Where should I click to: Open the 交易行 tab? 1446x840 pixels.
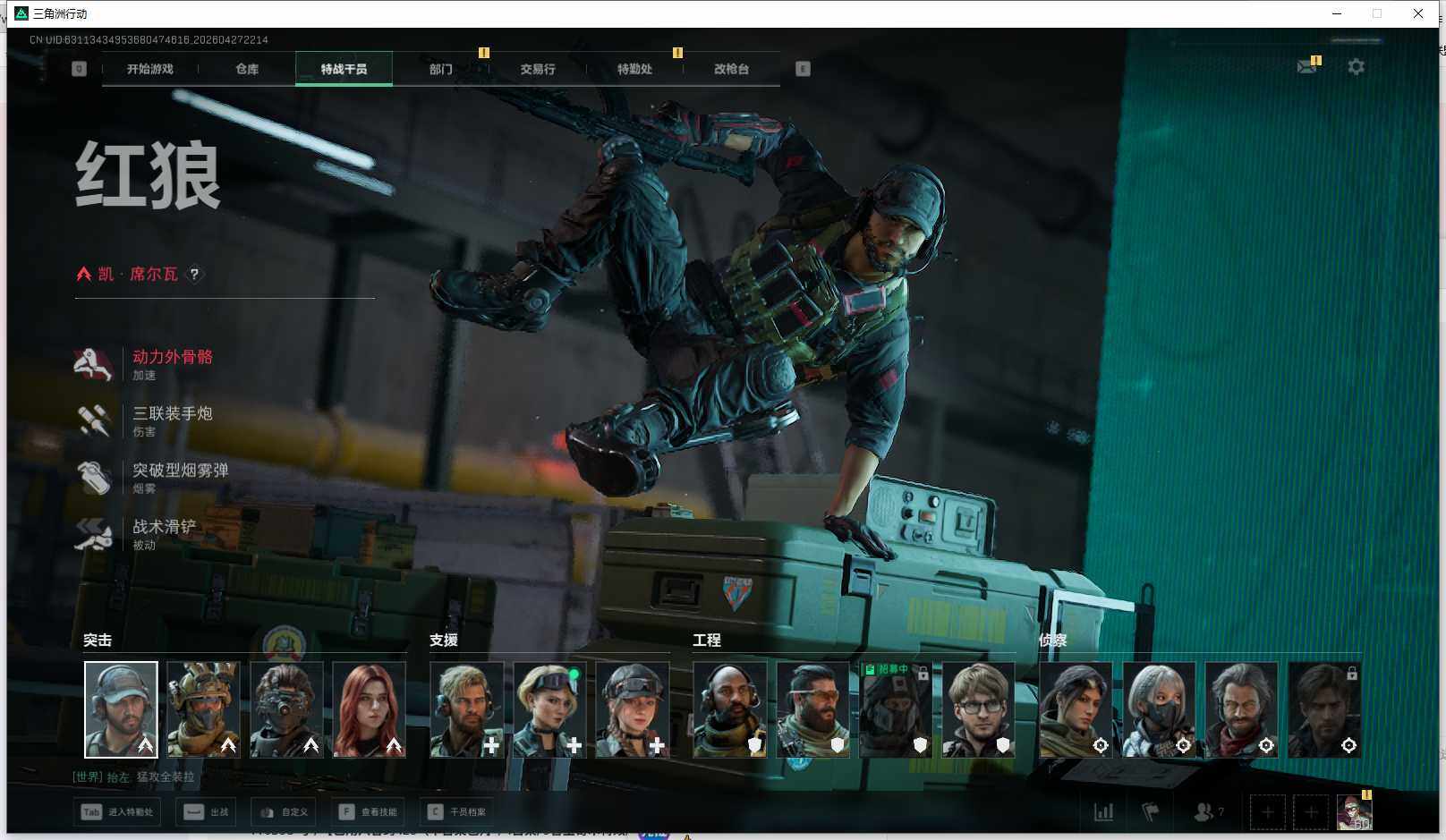tap(538, 69)
